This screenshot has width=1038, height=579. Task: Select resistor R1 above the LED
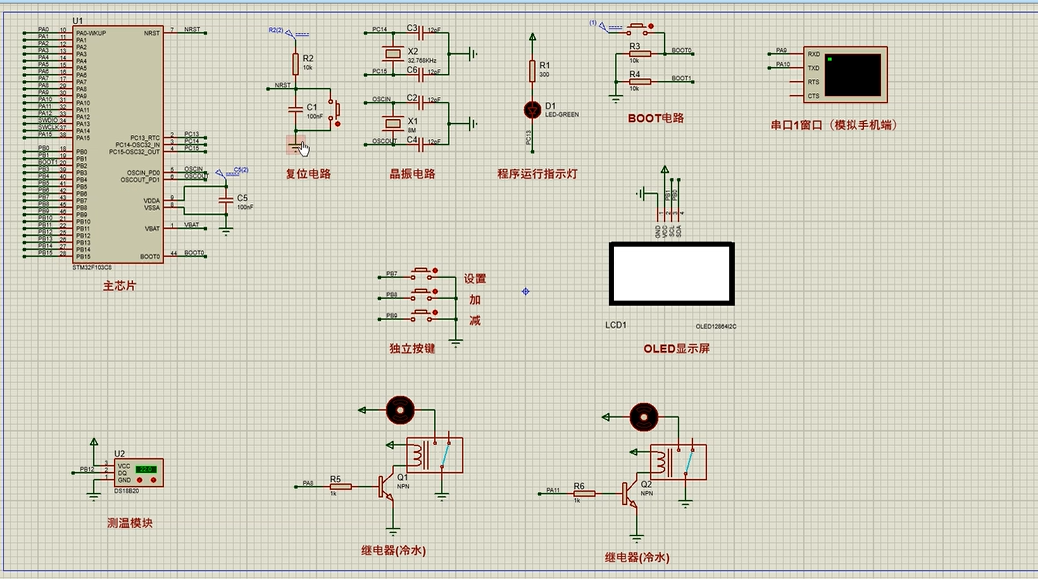point(532,71)
